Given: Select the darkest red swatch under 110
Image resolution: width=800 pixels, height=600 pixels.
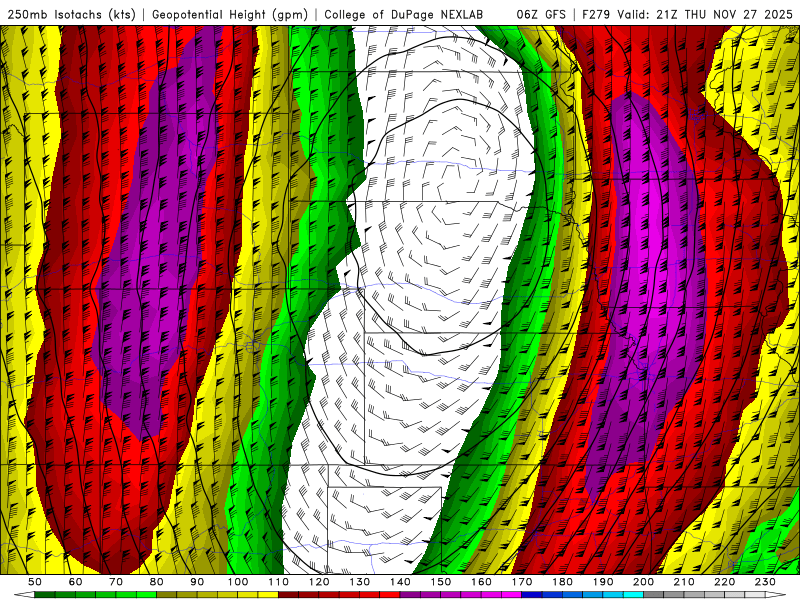Looking at the screenshot, I should [288, 595].
